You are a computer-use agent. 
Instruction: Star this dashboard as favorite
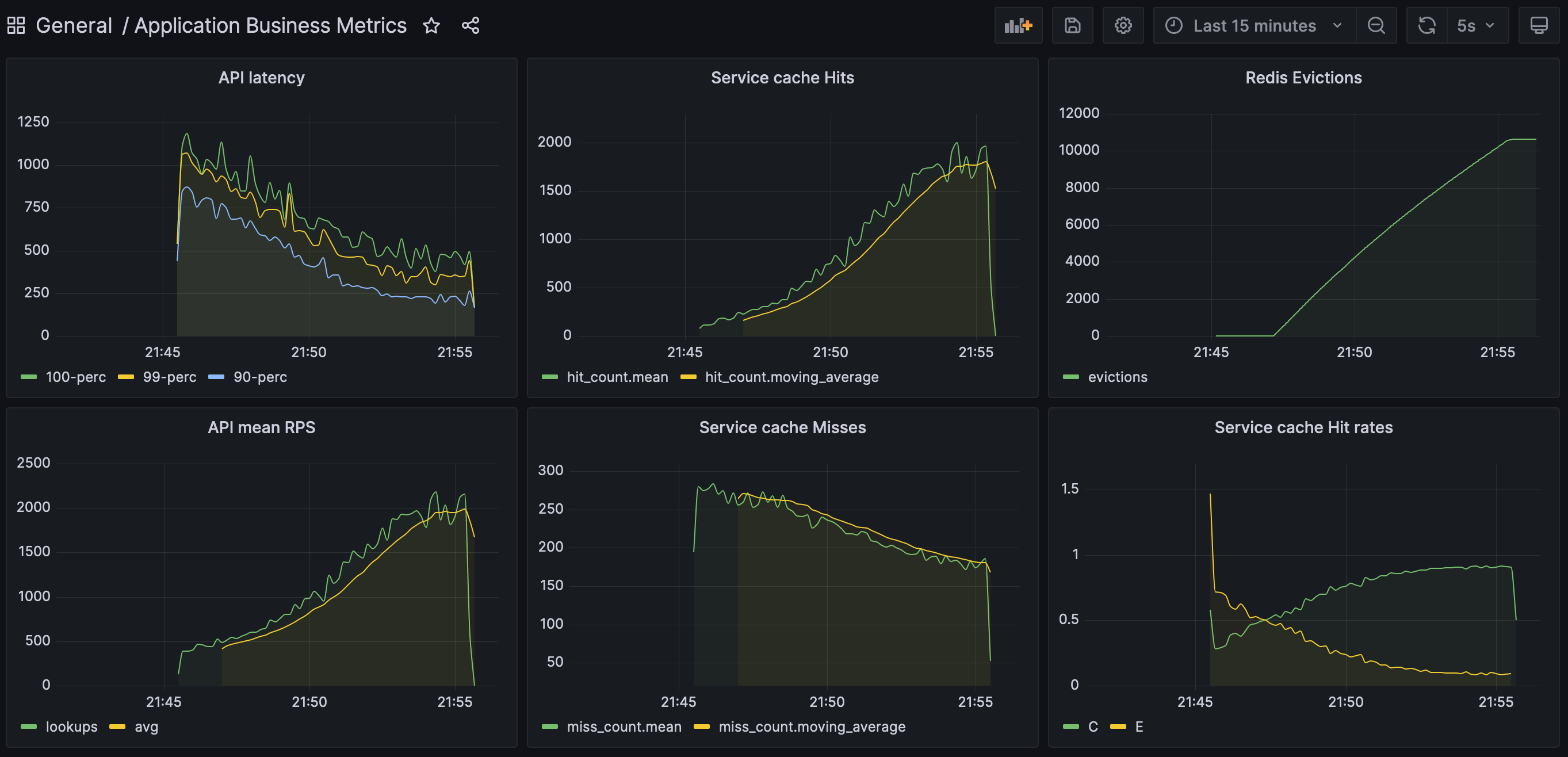431,25
